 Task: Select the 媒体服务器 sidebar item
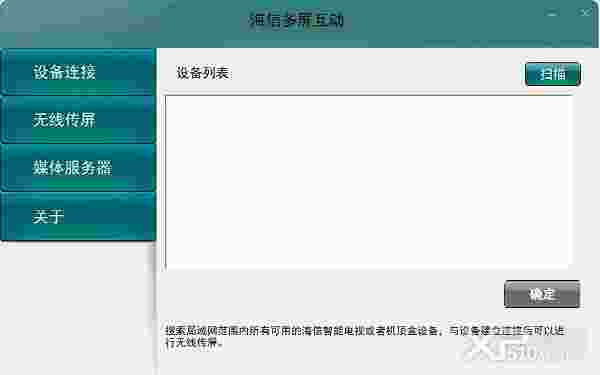click(78, 168)
